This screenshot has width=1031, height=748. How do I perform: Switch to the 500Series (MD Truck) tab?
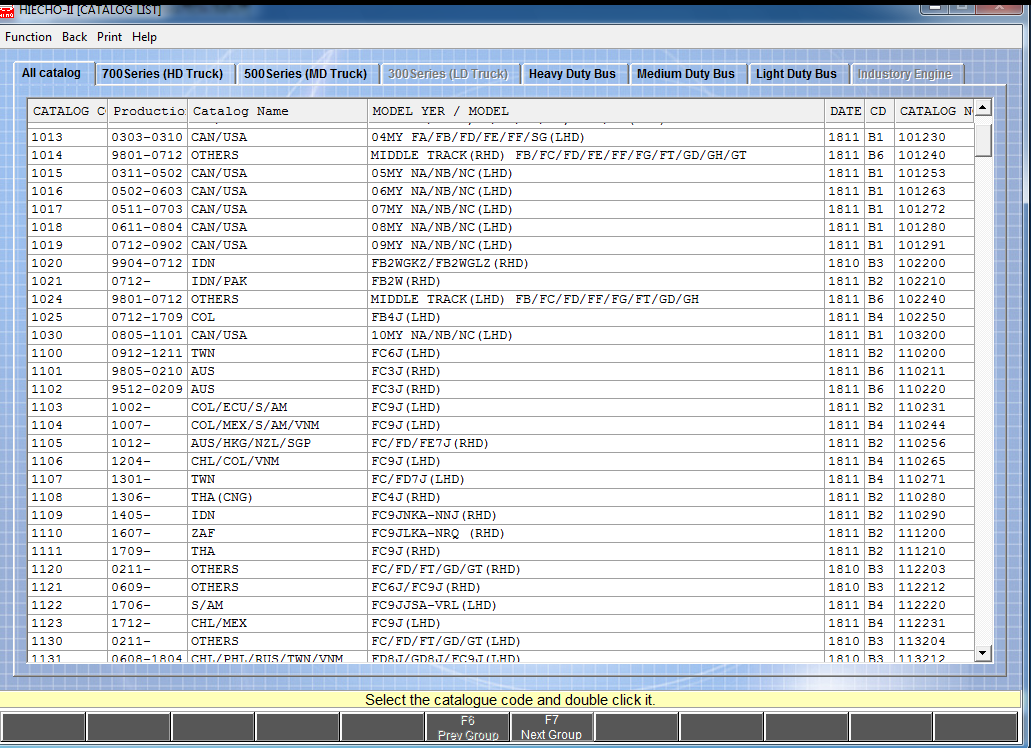(x=305, y=74)
